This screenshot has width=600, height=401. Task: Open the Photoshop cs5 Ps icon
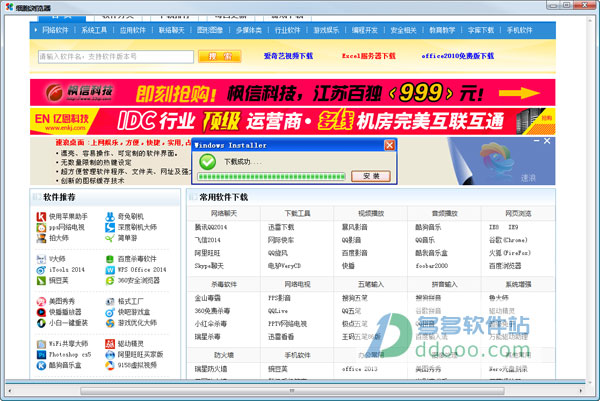pyautogui.click(x=41, y=355)
